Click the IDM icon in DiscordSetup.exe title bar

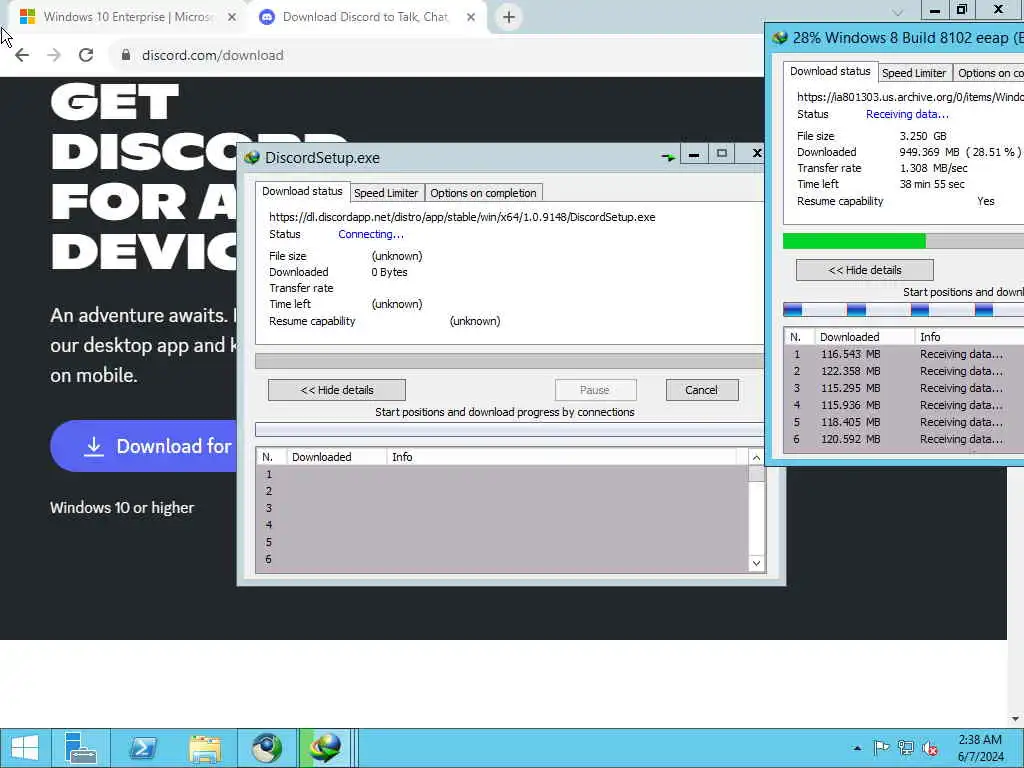(x=252, y=157)
